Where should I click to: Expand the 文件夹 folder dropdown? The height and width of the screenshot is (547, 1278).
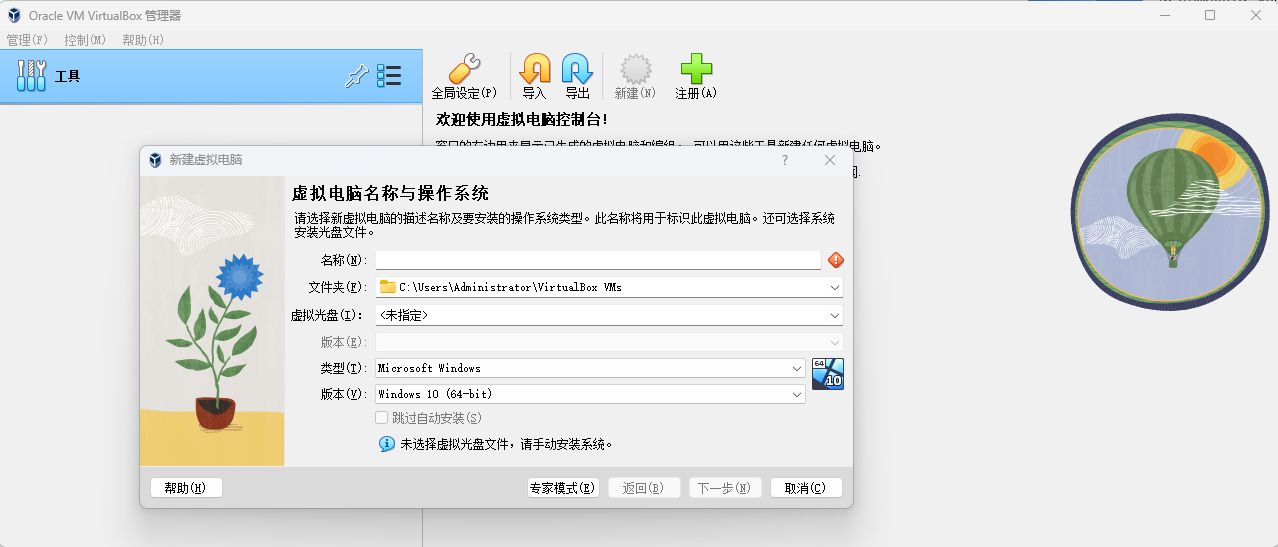tap(835, 287)
